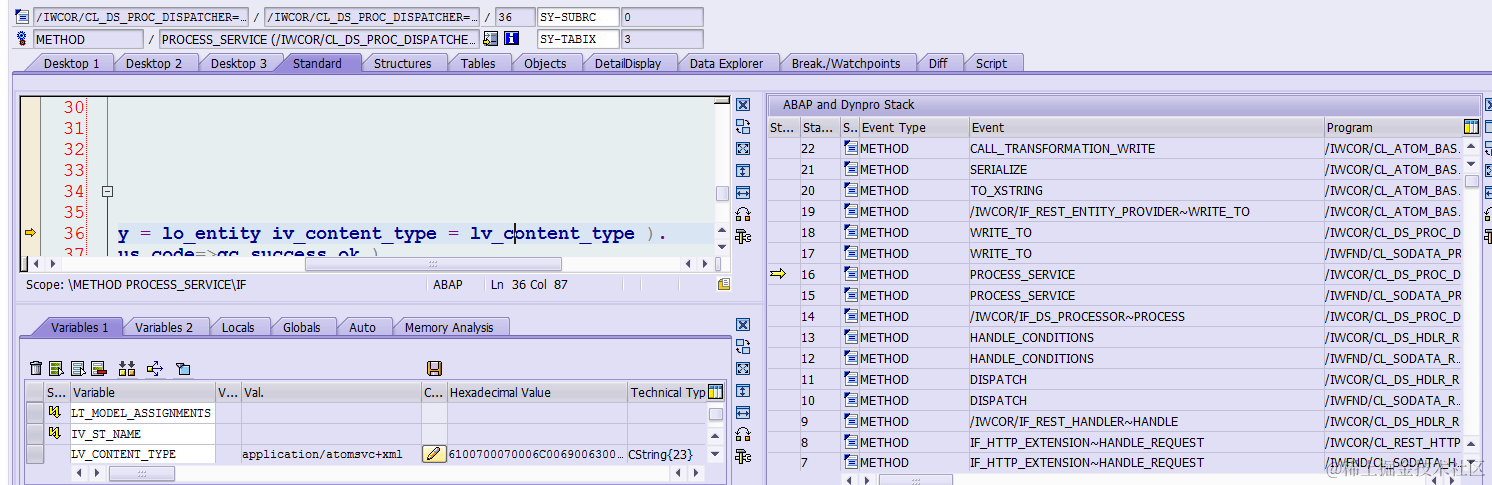Switch to the Variables 2 tab

tap(164, 327)
